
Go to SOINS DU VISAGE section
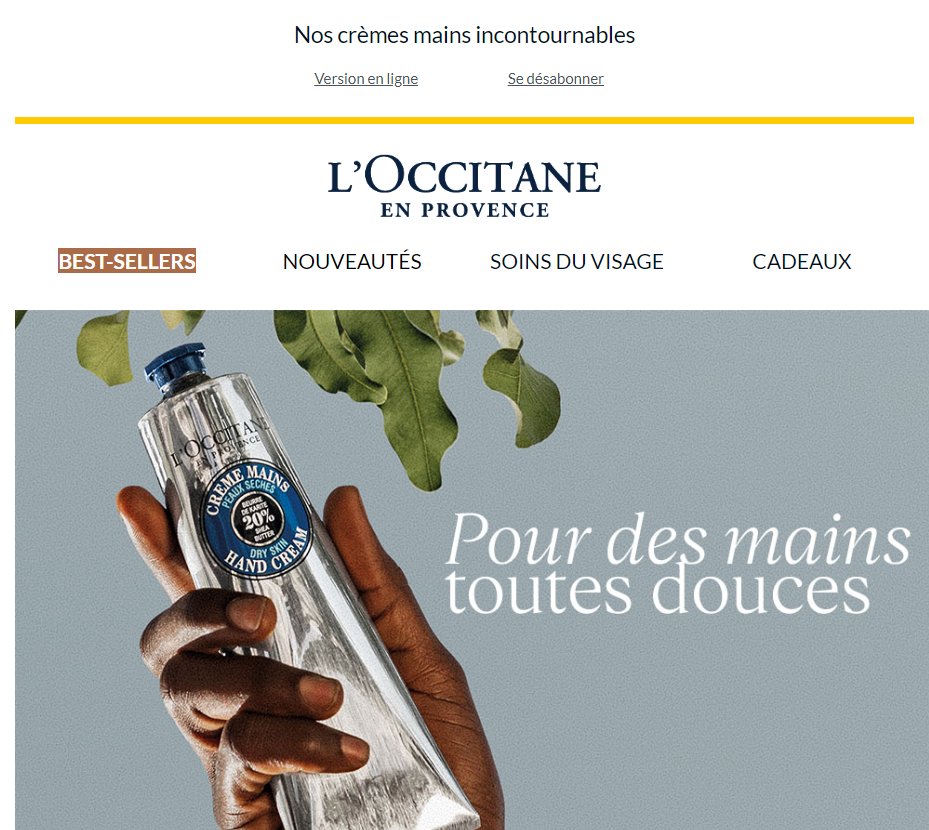(x=576, y=262)
